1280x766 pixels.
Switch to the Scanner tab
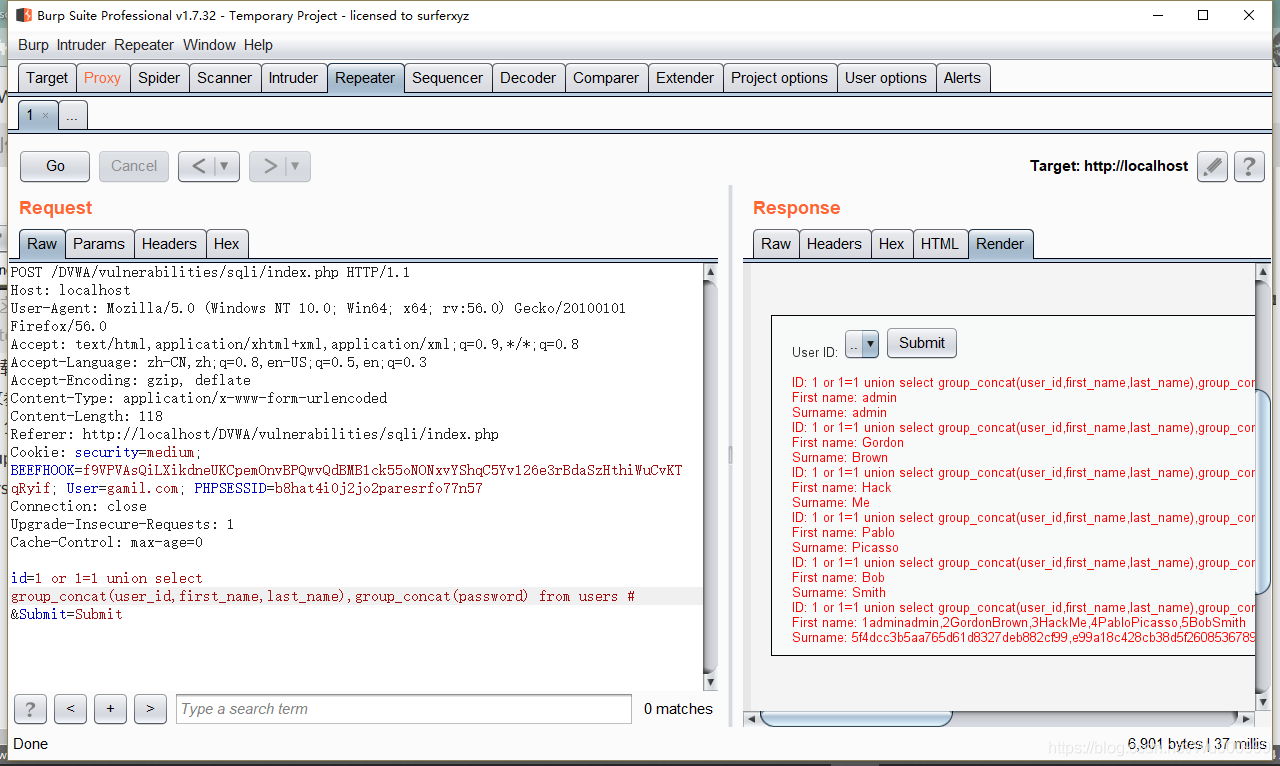[224, 78]
